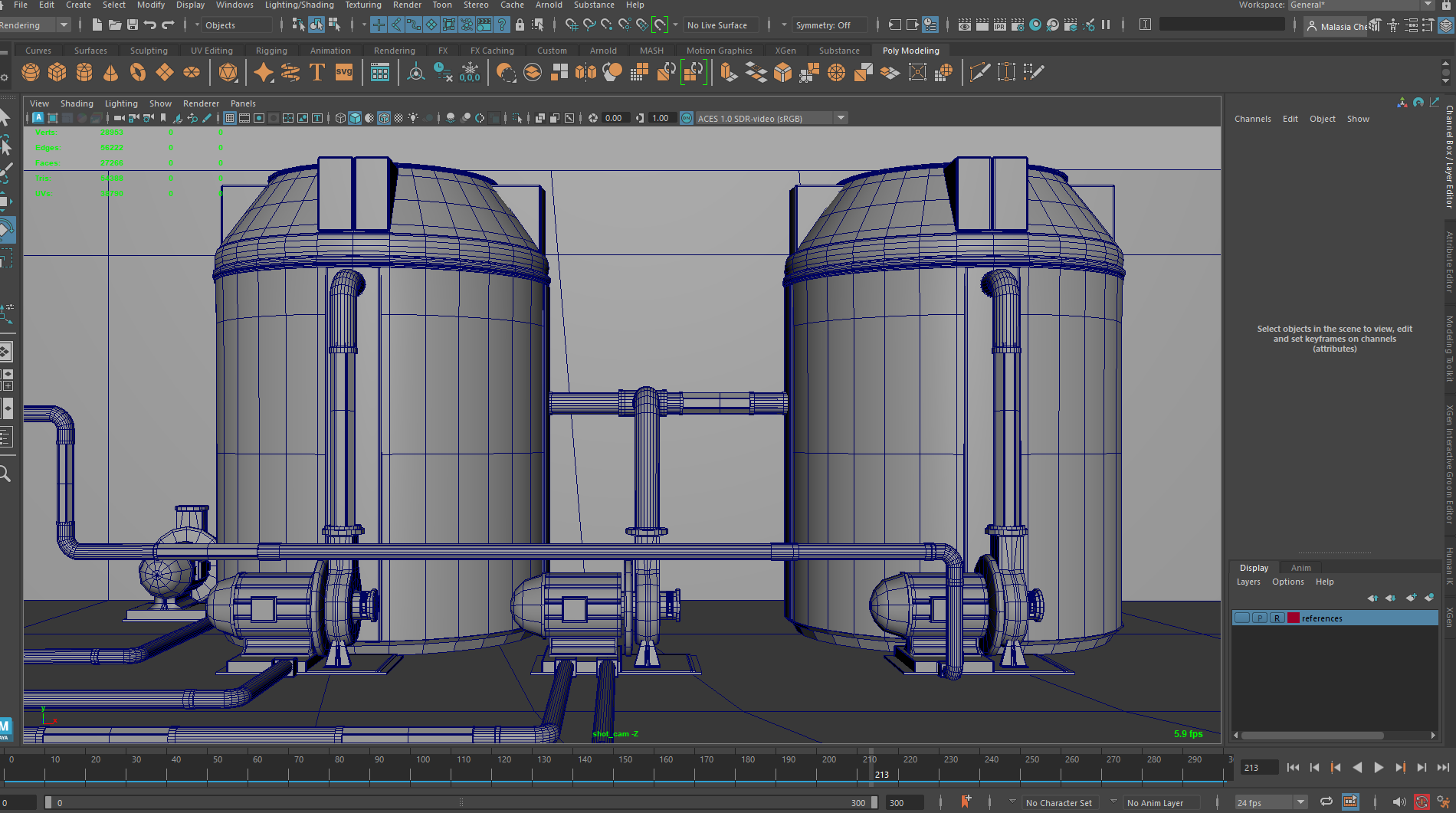The height and width of the screenshot is (813, 1456).
Task: Select the polygon cube shelf icon
Action: coord(57,73)
